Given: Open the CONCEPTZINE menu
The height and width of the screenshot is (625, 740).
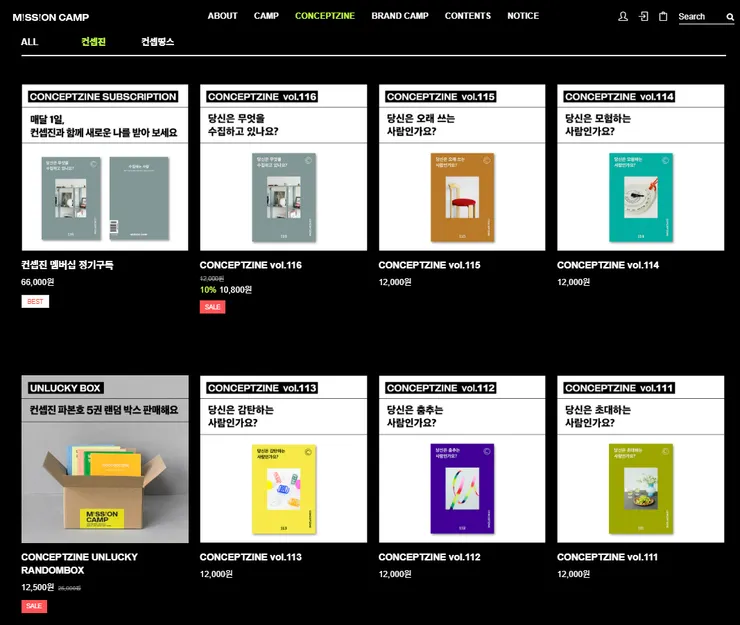Looking at the screenshot, I should 325,16.
